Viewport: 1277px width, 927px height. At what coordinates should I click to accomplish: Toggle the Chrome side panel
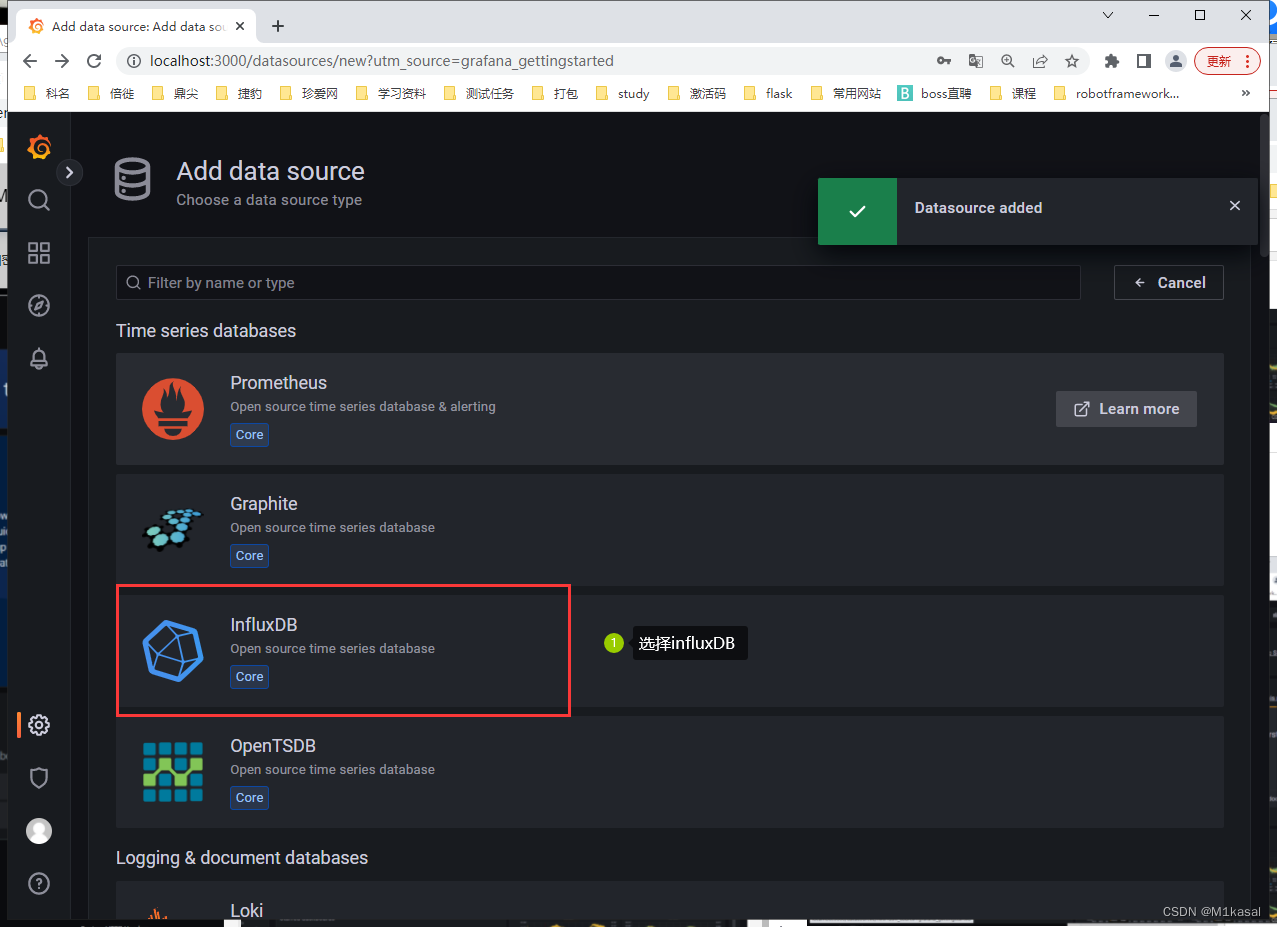(x=1144, y=61)
